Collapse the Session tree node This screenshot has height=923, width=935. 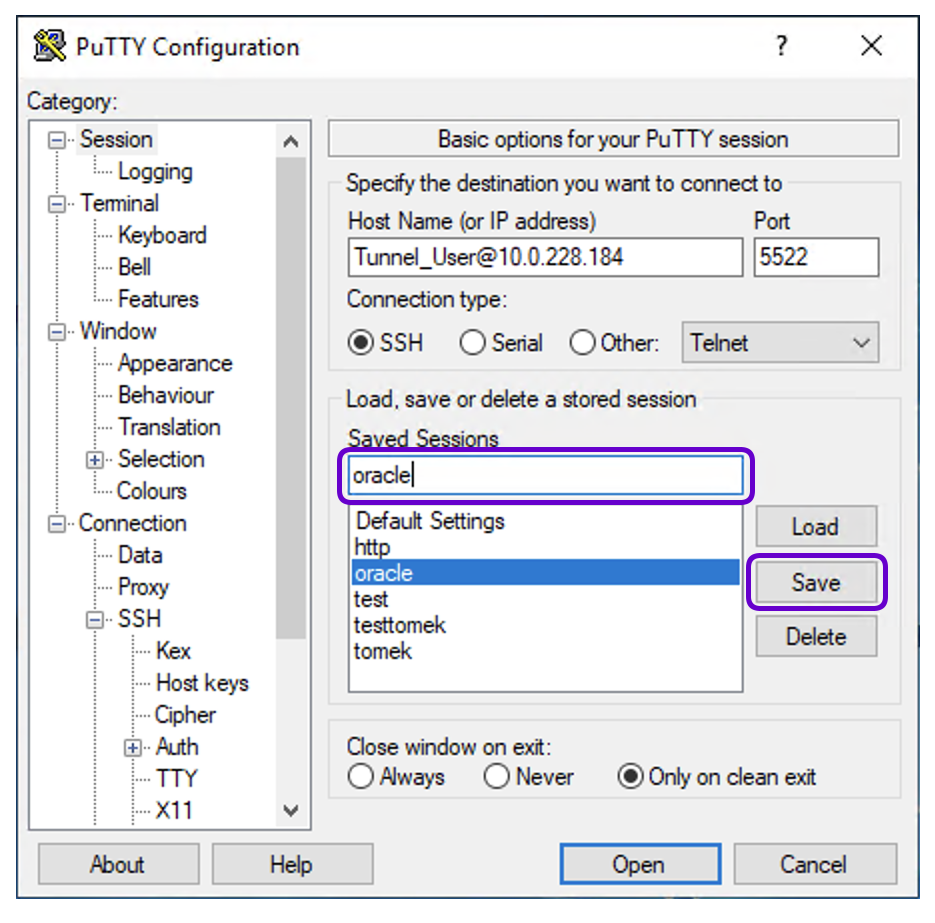[x=58, y=140]
